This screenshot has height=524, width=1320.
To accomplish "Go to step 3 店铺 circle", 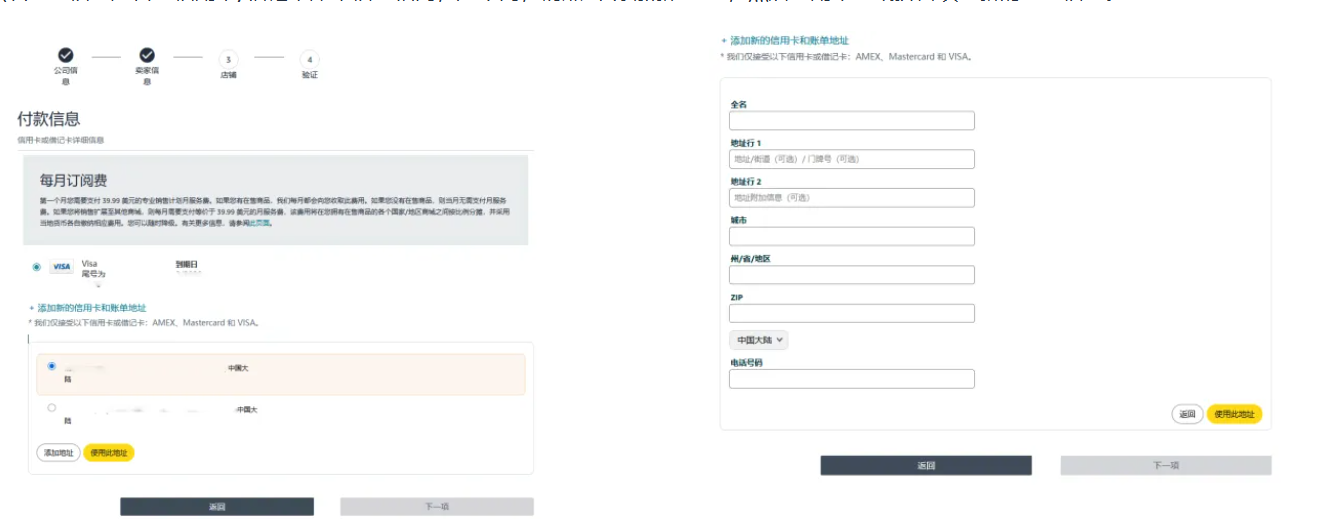I will (x=228, y=60).
